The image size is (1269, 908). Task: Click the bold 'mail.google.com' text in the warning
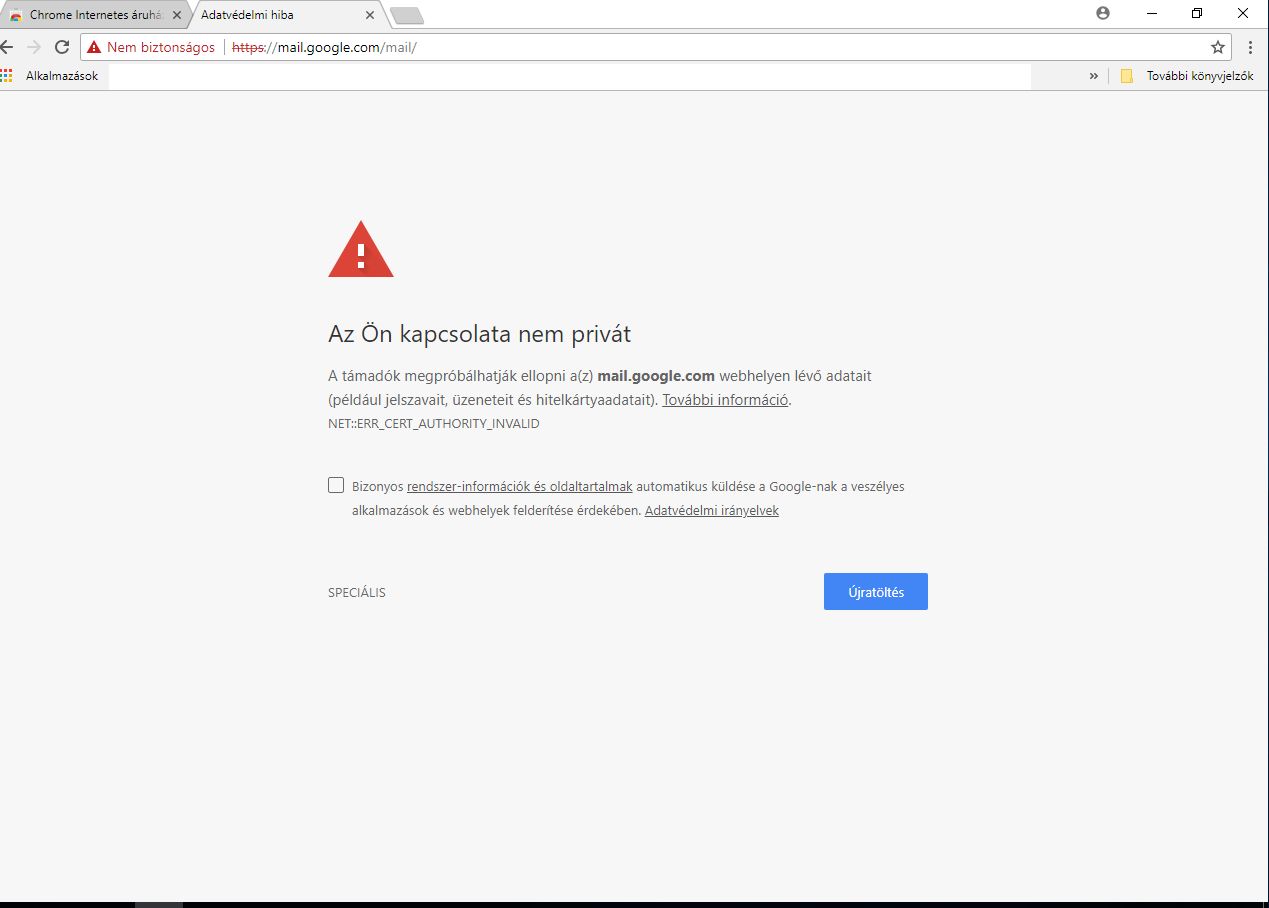(x=656, y=376)
